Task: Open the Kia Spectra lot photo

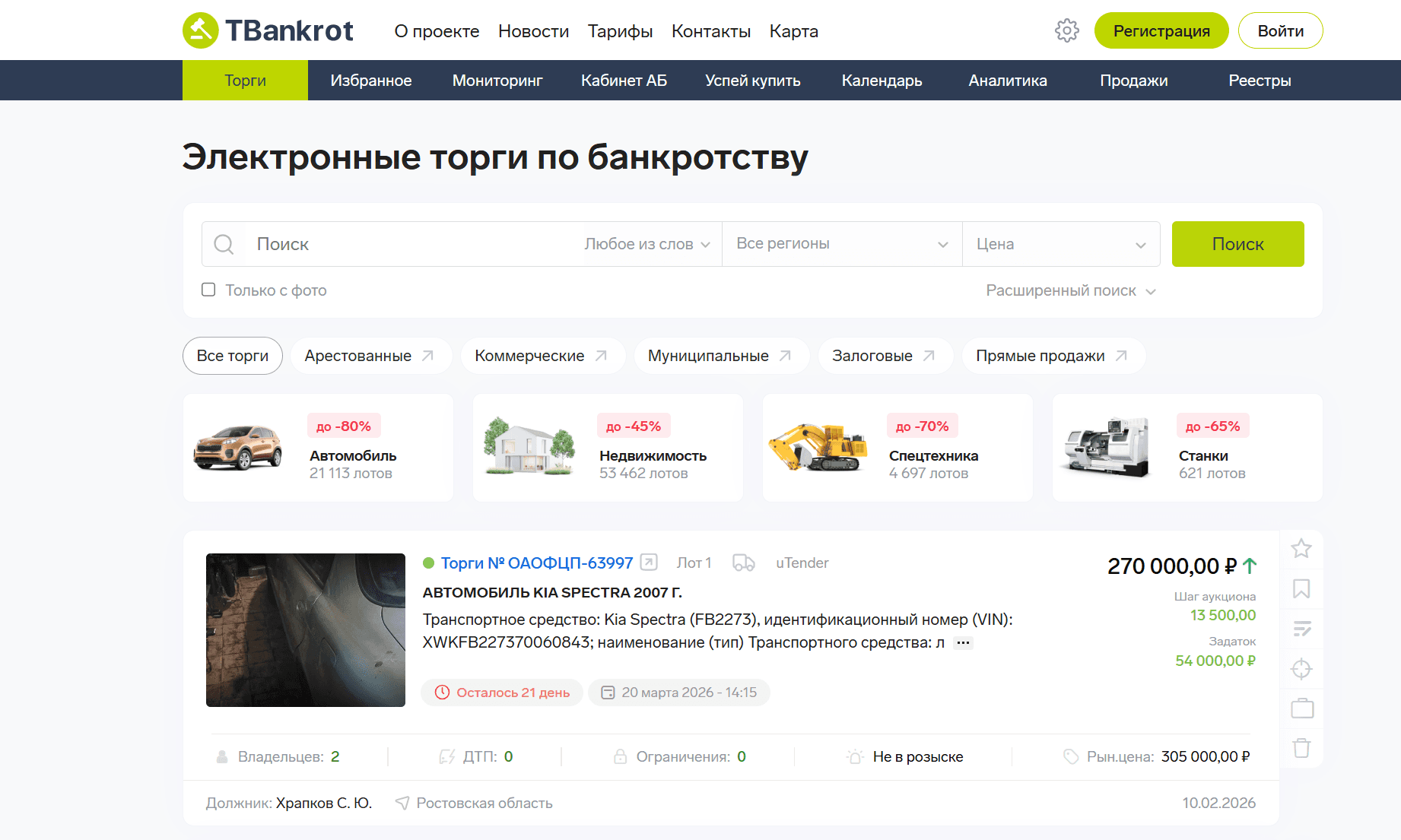Action: 306,630
